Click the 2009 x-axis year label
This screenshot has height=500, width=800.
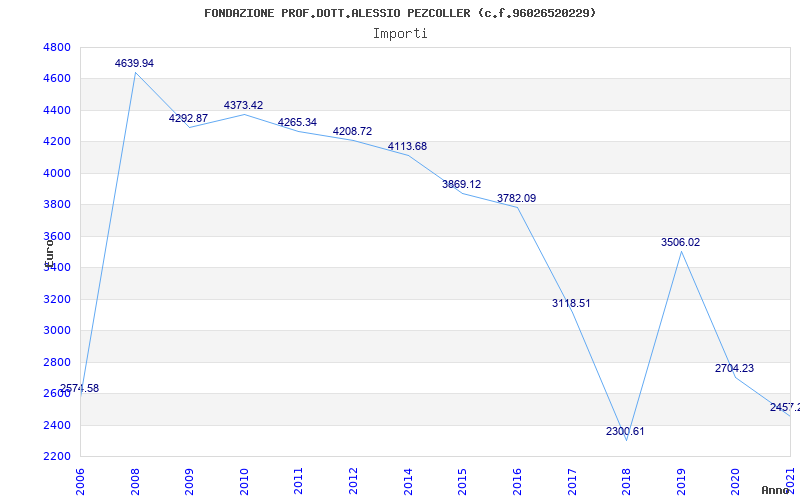point(189,481)
